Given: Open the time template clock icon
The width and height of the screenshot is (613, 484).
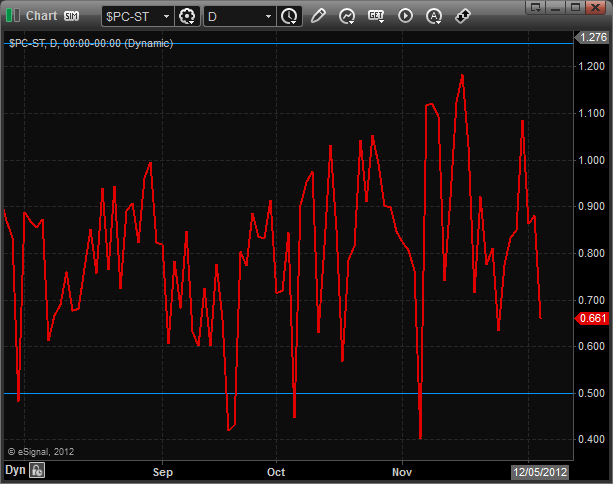Looking at the screenshot, I should coord(289,16).
